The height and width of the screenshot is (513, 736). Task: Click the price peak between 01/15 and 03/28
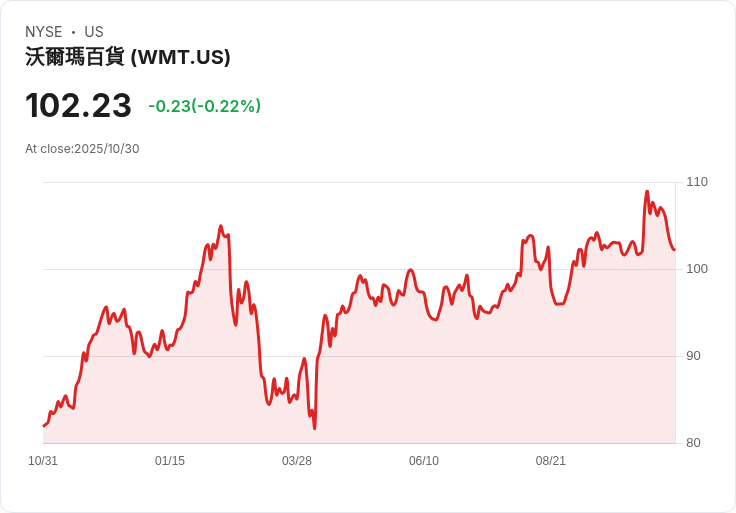point(221,227)
